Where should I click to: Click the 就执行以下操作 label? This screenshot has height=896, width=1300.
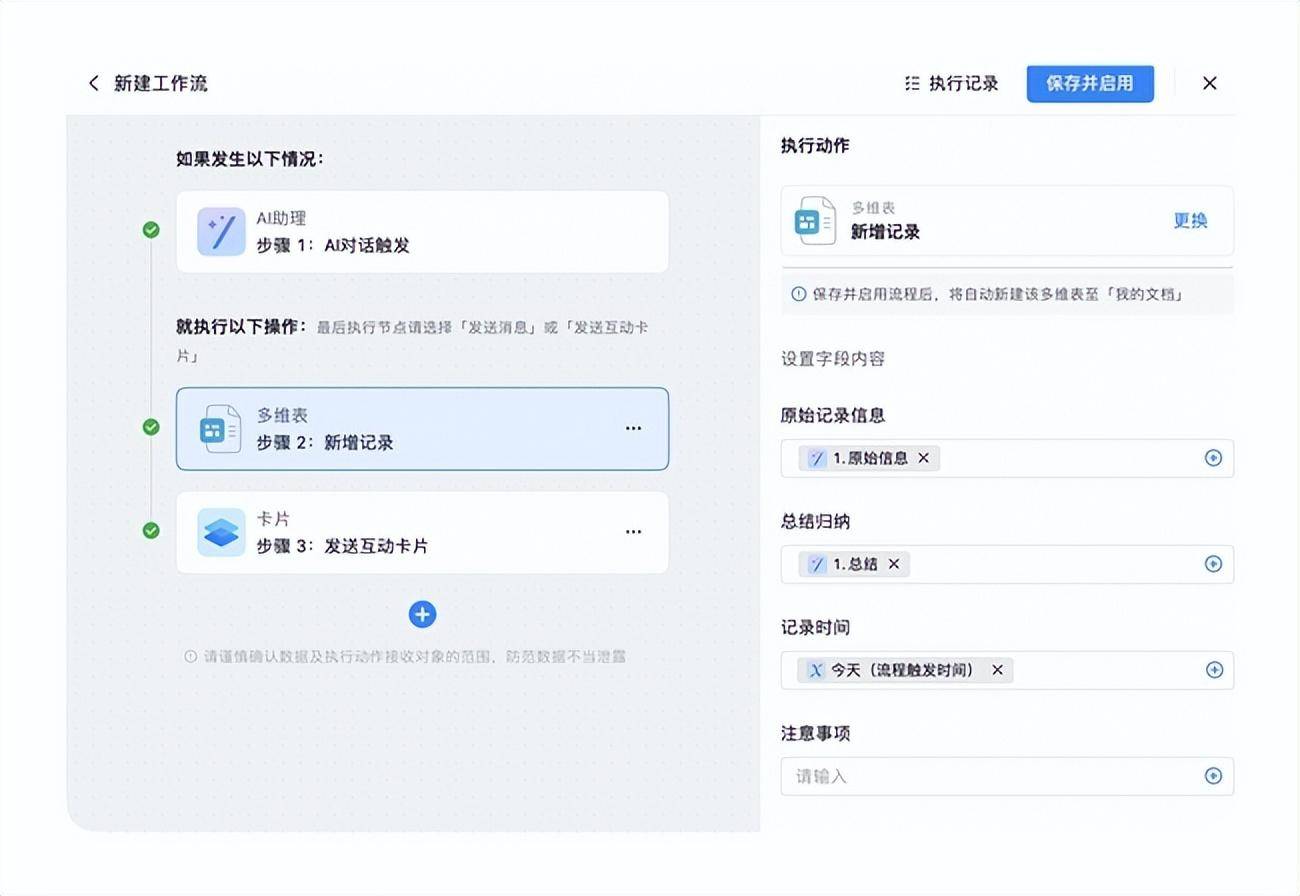point(241,327)
